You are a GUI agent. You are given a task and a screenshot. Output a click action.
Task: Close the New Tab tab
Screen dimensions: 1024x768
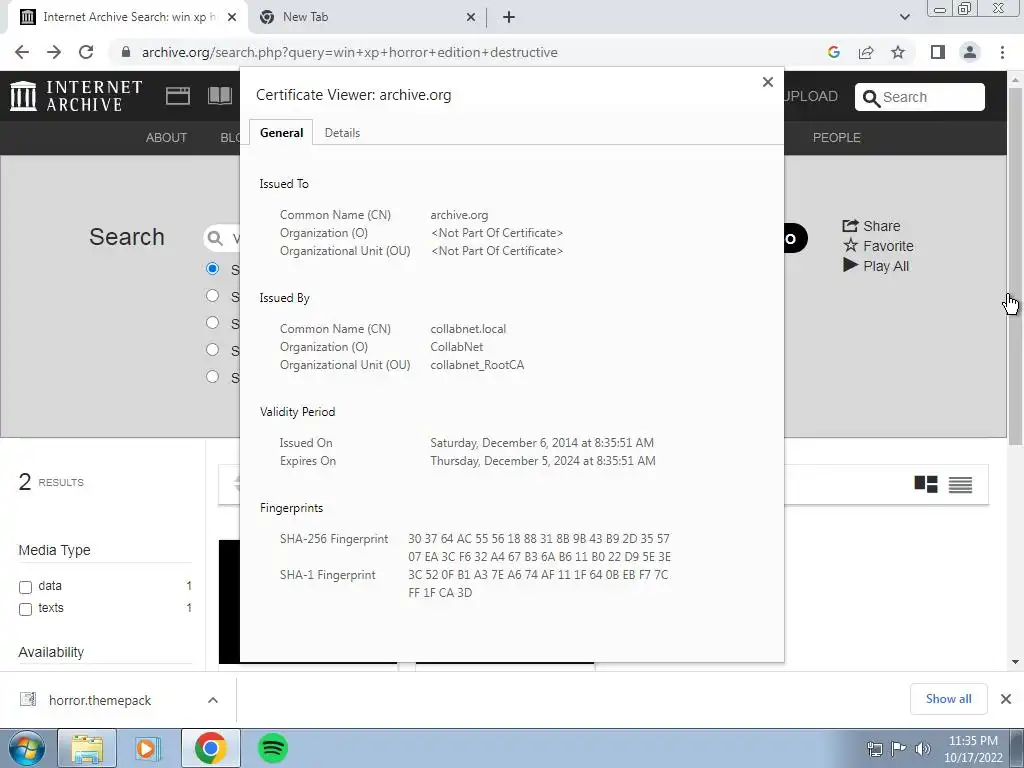point(471,18)
